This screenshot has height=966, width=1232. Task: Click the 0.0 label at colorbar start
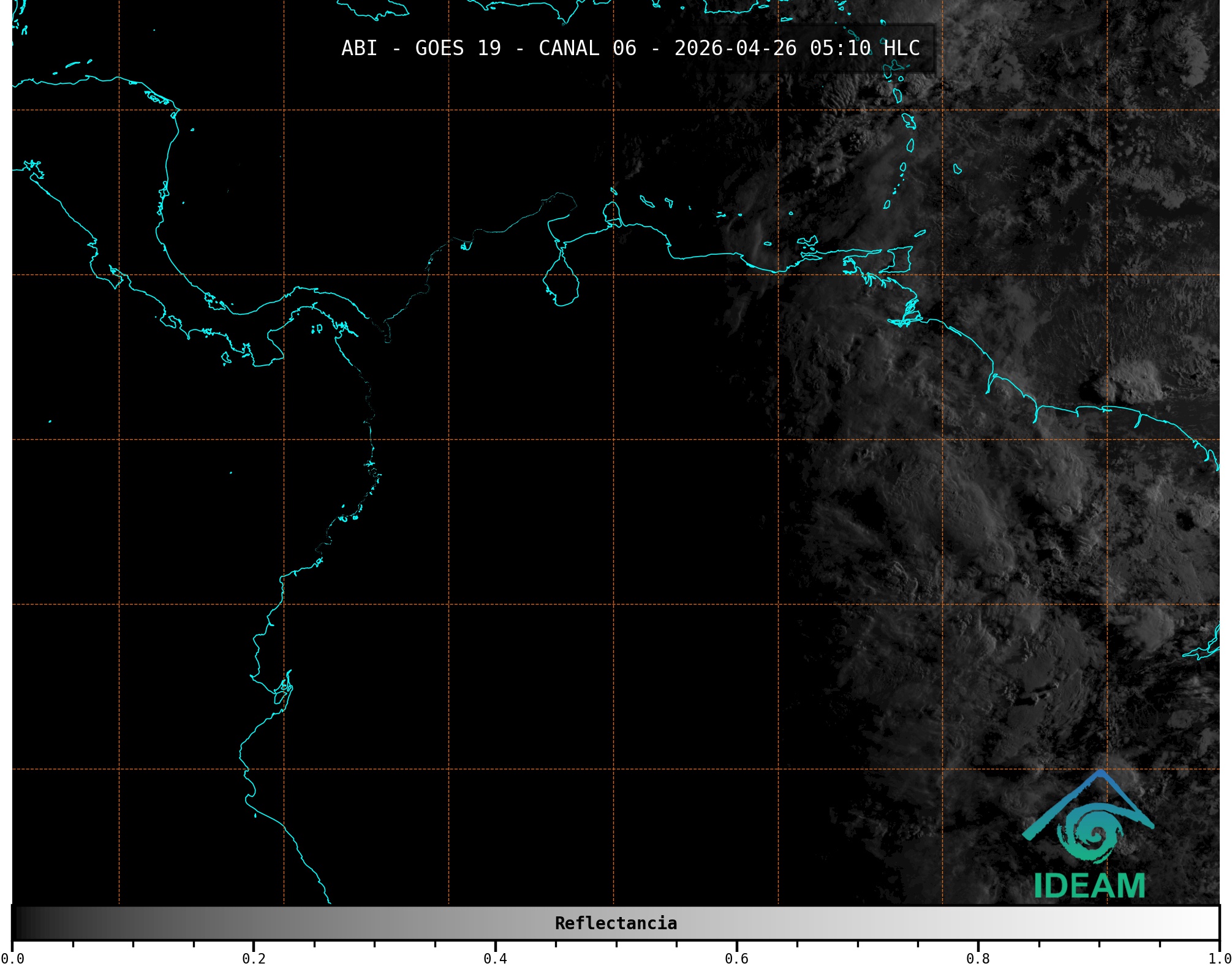(x=12, y=958)
